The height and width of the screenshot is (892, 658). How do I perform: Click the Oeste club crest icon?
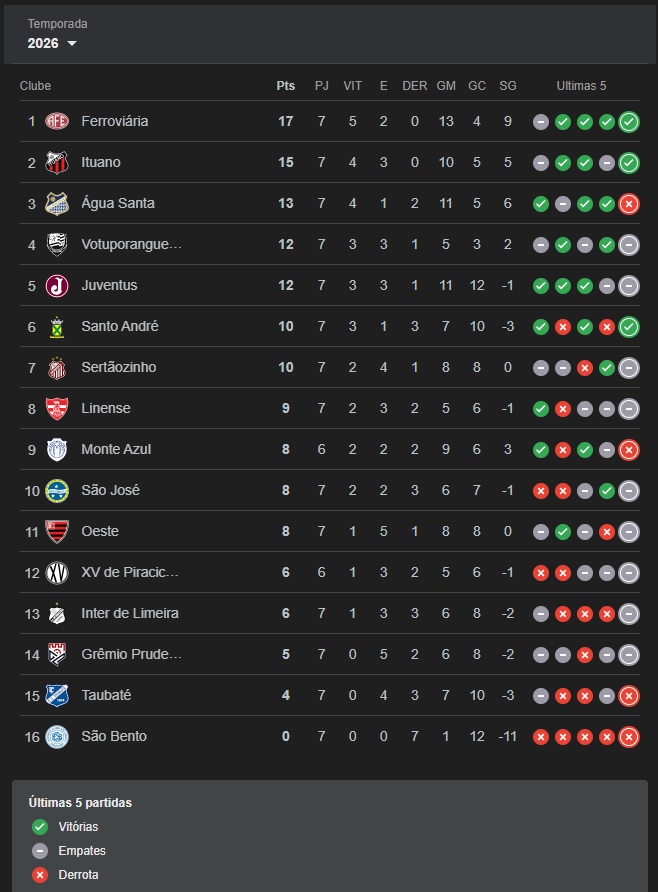pos(57,532)
